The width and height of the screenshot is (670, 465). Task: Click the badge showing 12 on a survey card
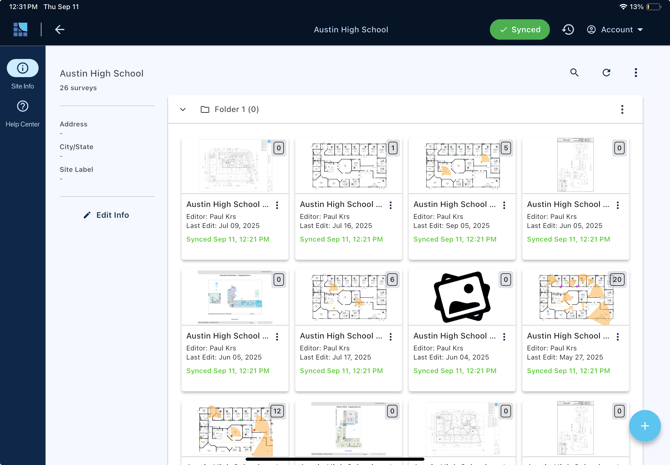277,412
